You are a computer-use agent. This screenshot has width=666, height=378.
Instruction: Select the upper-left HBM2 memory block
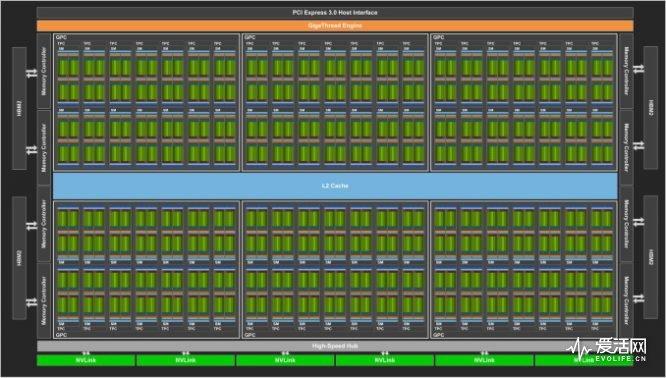tap(19, 108)
